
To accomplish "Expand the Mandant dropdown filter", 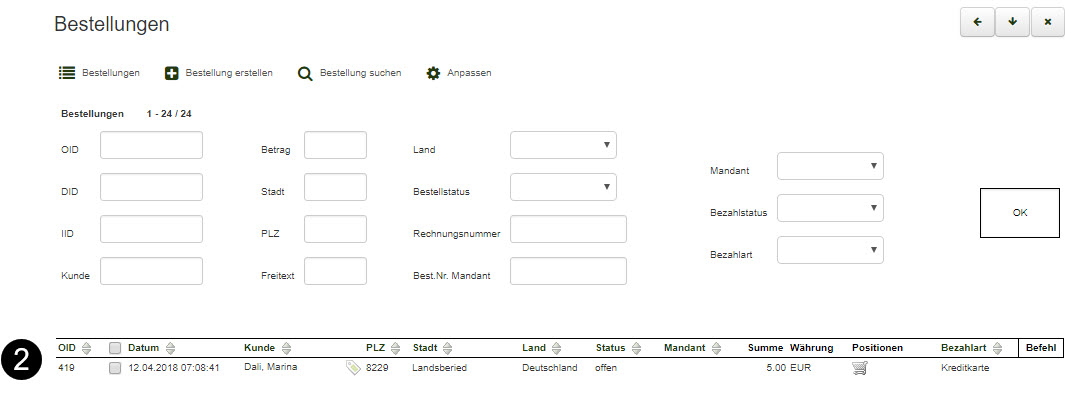I will [830, 166].
